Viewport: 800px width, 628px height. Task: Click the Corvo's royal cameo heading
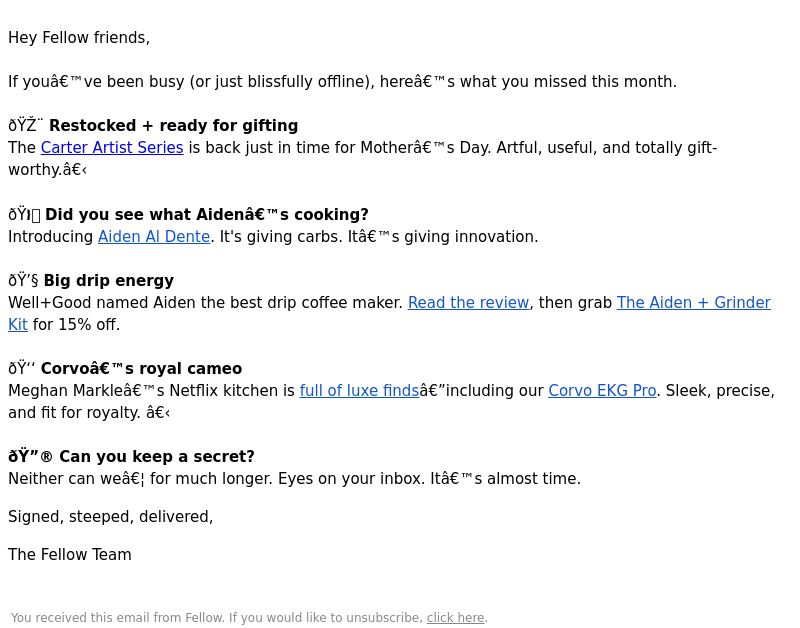coord(141,369)
